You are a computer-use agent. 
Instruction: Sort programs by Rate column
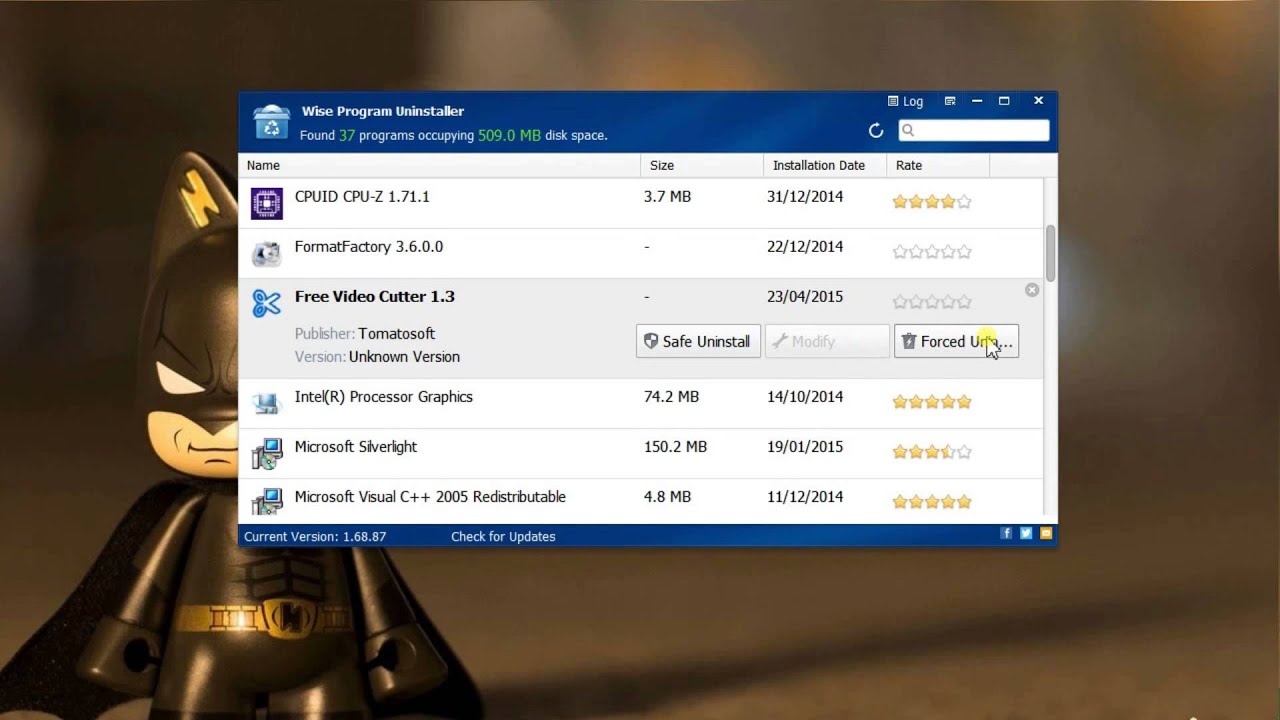[x=938, y=165]
